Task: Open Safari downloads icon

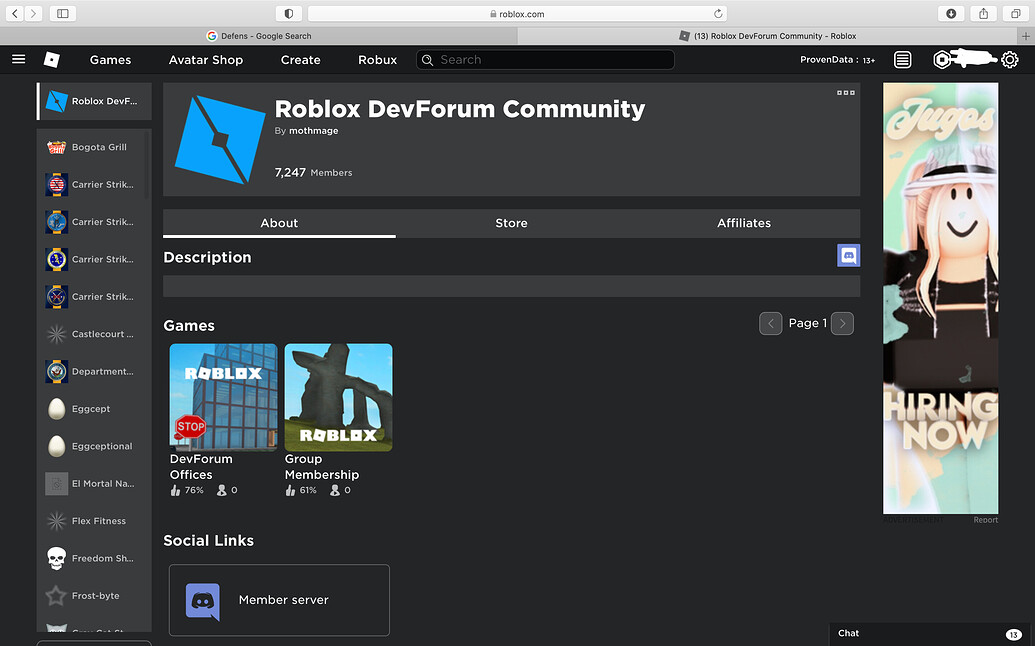Action: [x=951, y=13]
